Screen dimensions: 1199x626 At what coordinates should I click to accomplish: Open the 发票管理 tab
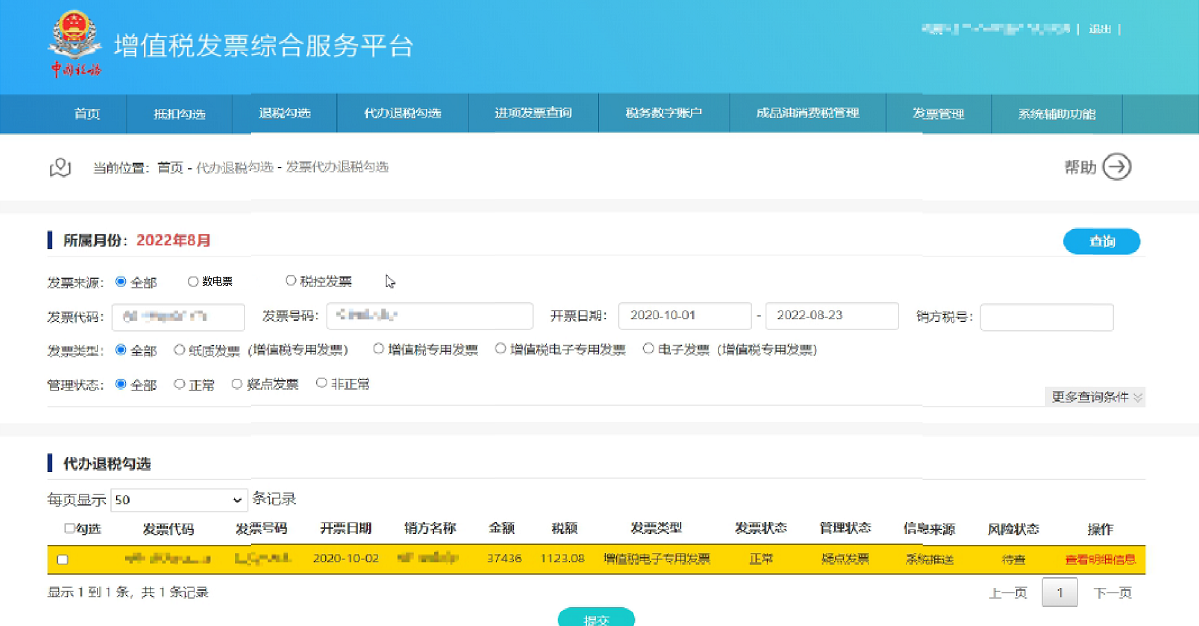[x=938, y=114]
